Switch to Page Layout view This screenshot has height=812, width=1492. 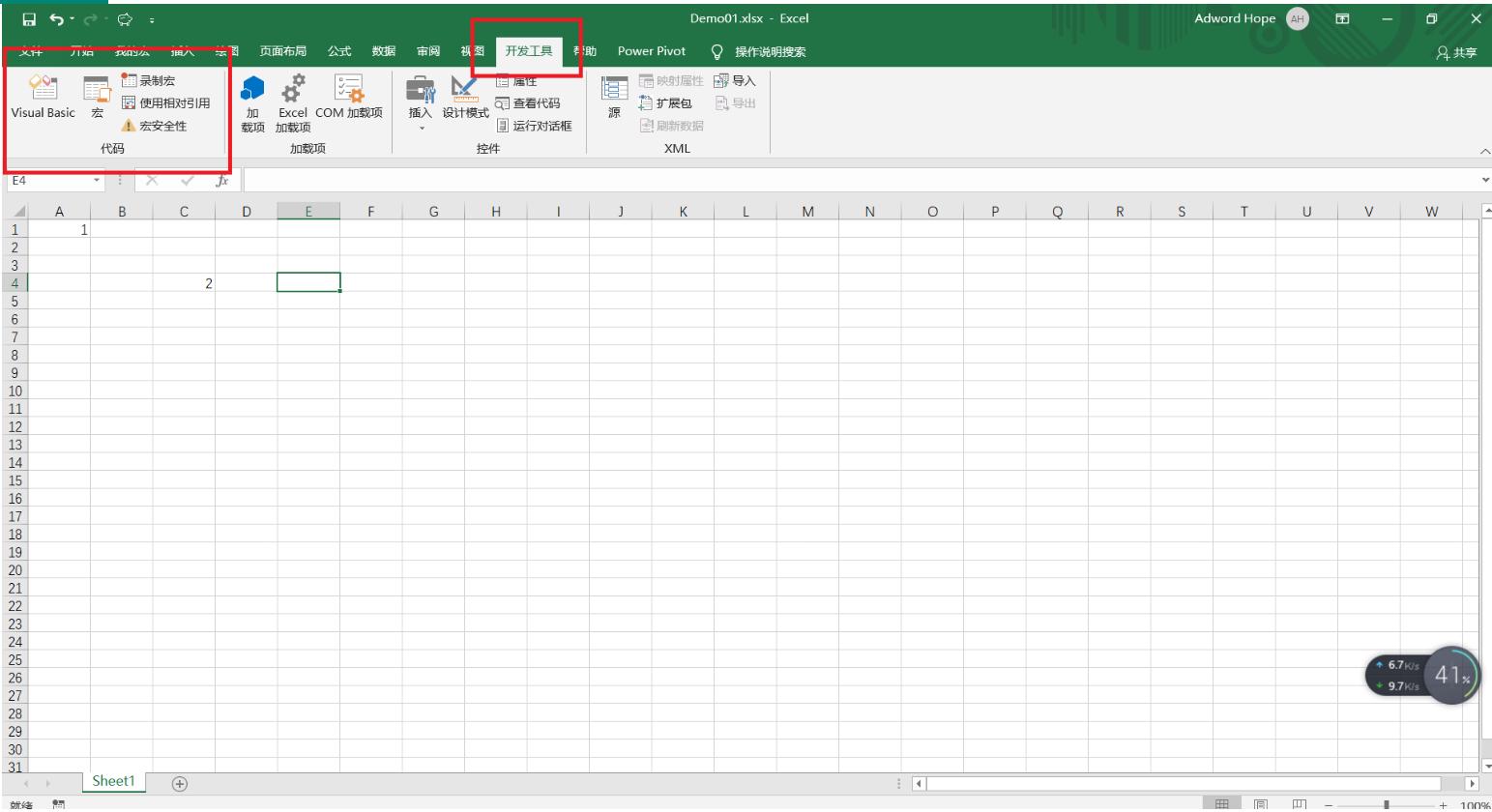[1262, 804]
